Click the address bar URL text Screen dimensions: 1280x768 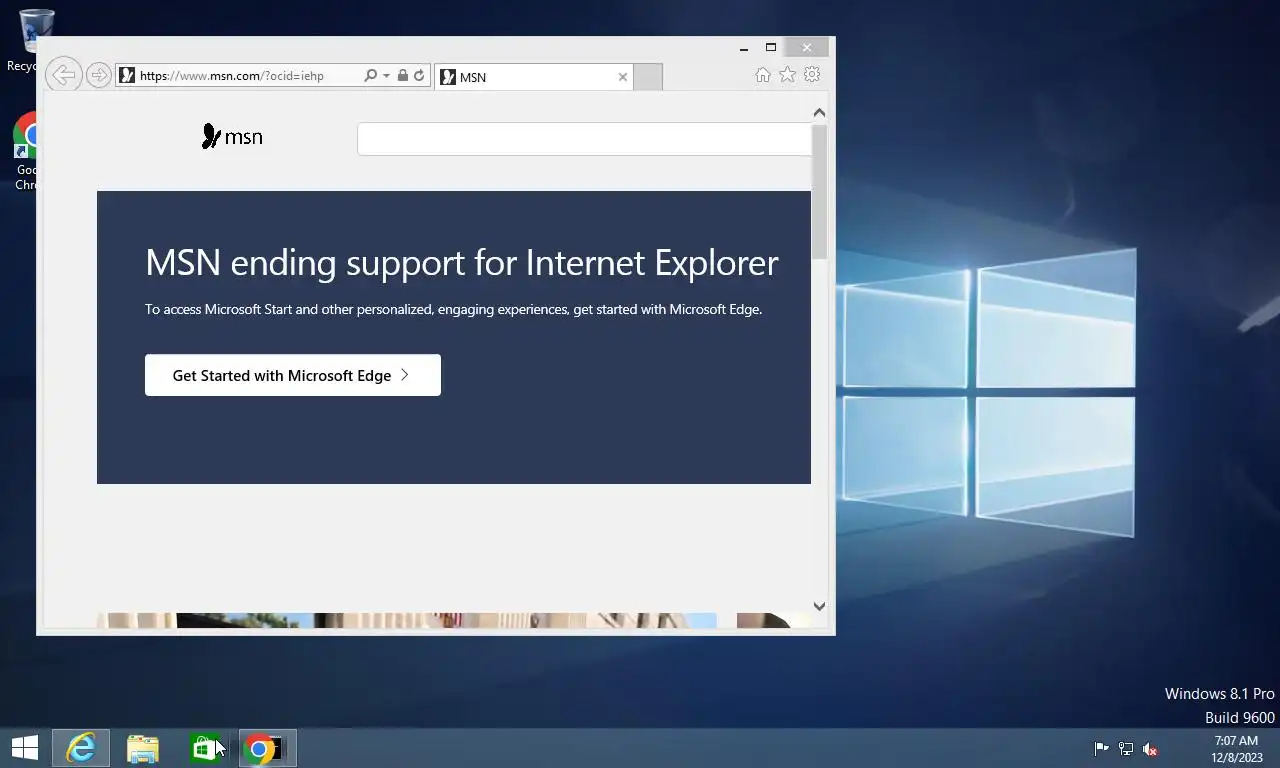pyautogui.click(x=232, y=76)
